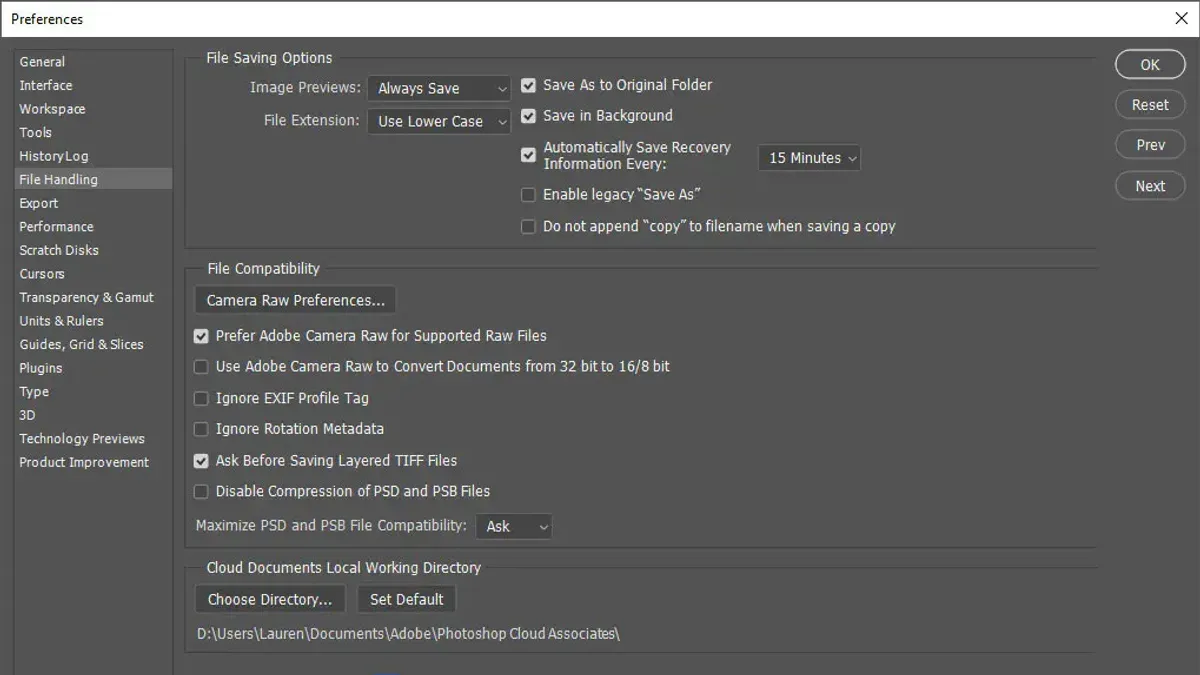Toggle Prefer Adobe Camera Raw for Supported Raw Files

click(201, 337)
